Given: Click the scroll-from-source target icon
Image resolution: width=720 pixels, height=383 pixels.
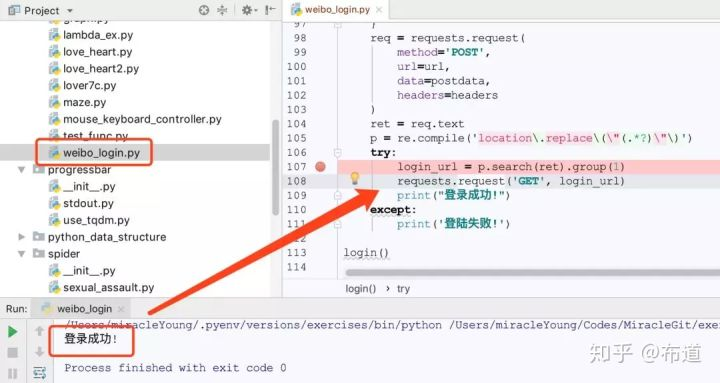Looking at the screenshot, I should pyautogui.click(x=204, y=10).
